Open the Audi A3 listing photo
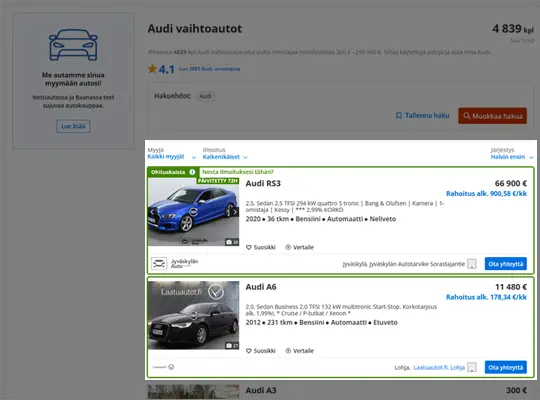 click(x=194, y=392)
